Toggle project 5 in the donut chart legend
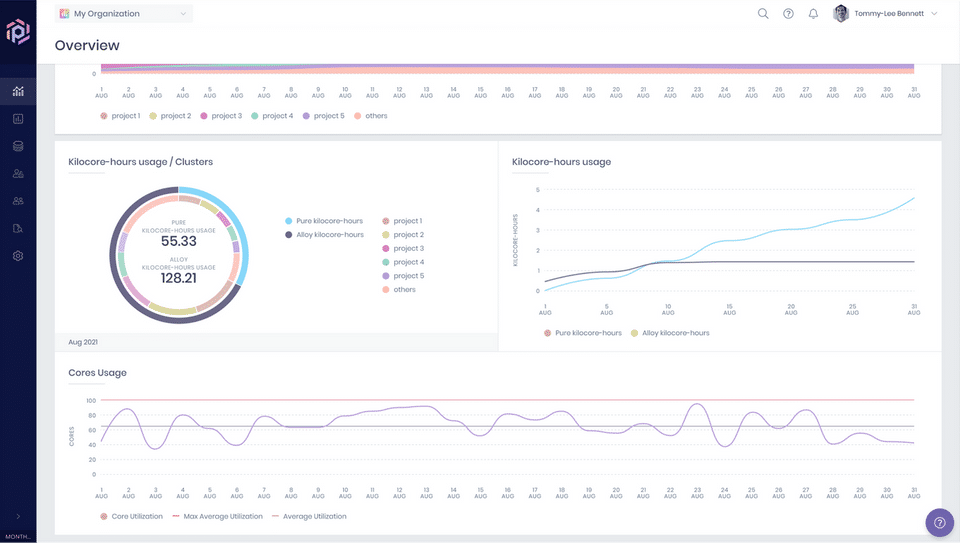The width and height of the screenshot is (960, 543). pos(403,276)
